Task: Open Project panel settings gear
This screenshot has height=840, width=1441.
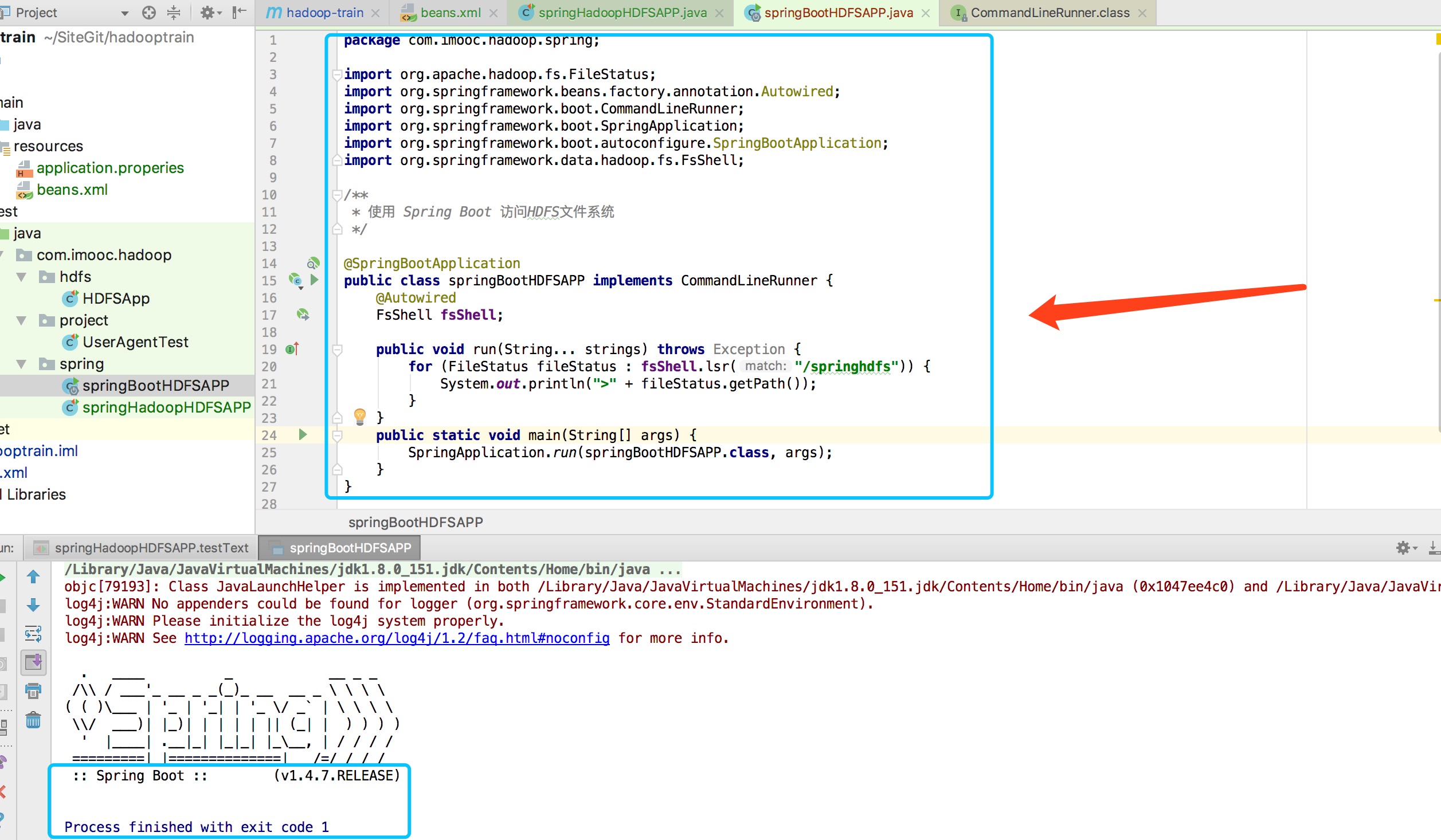Action: point(210,13)
